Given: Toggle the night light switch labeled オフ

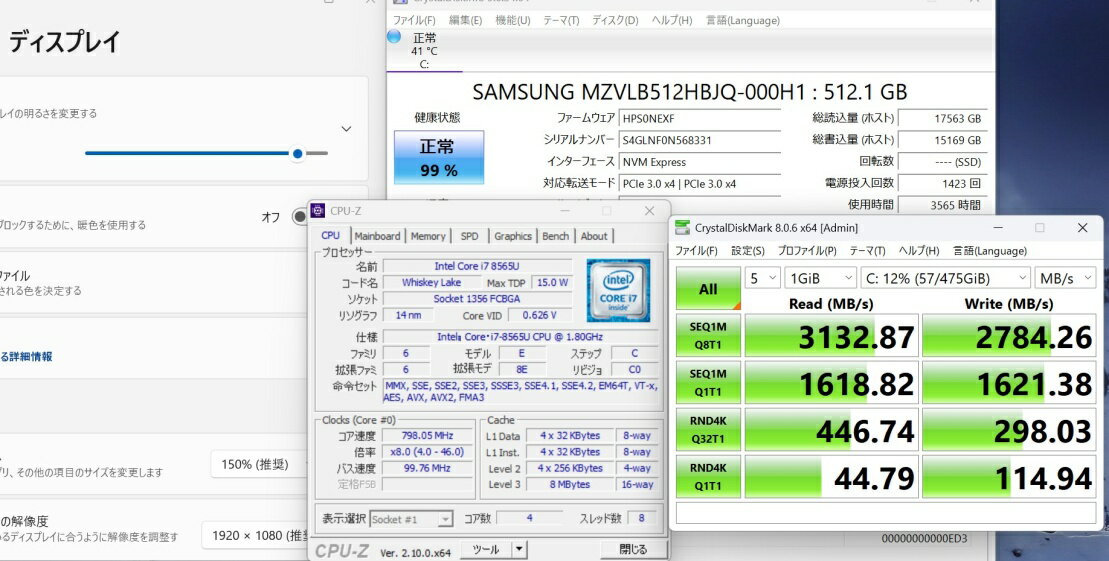Looking at the screenshot, I should pyautogui.click(x=298, y=217).
